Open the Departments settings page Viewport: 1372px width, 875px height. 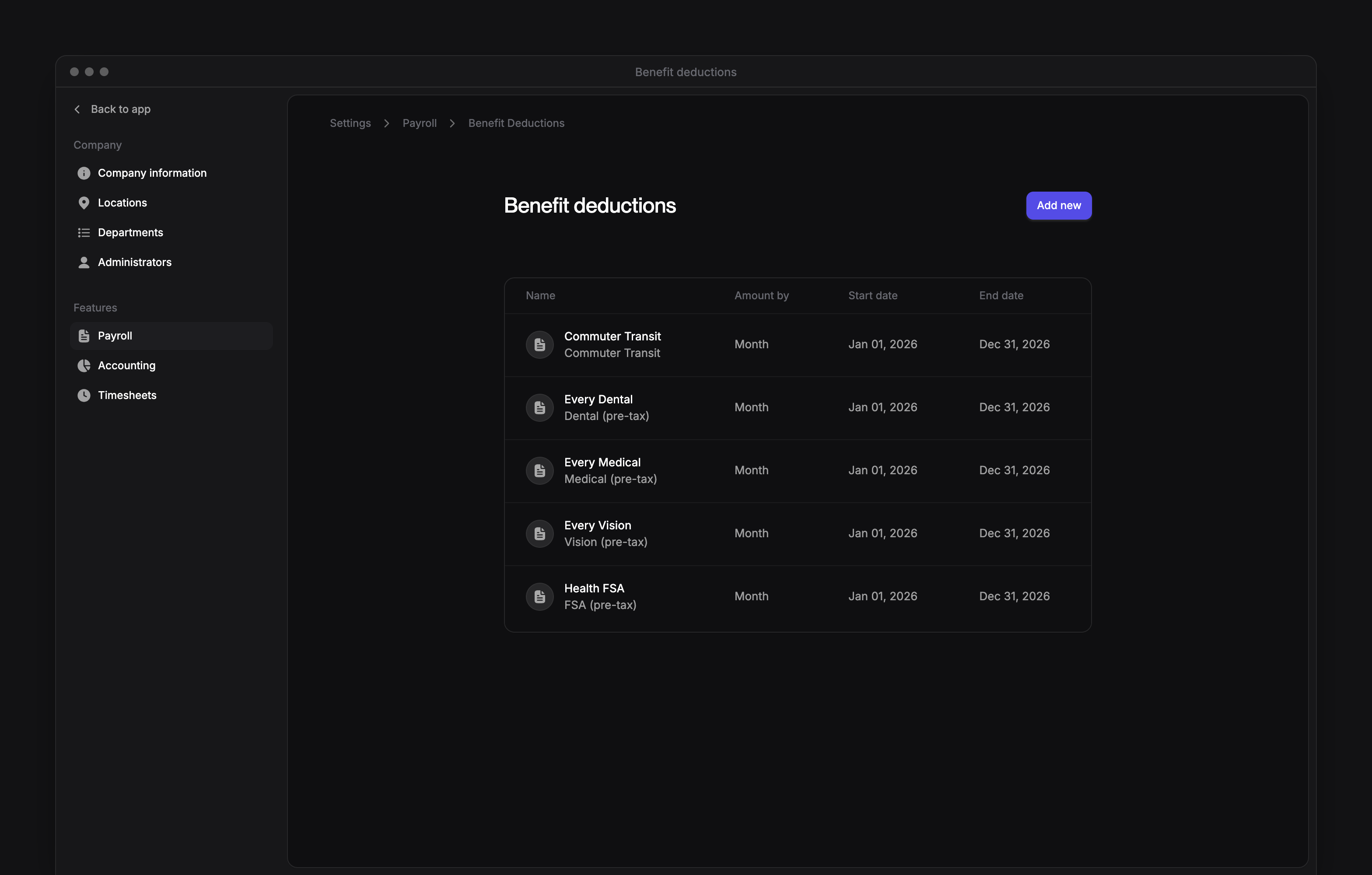[171, 232]
